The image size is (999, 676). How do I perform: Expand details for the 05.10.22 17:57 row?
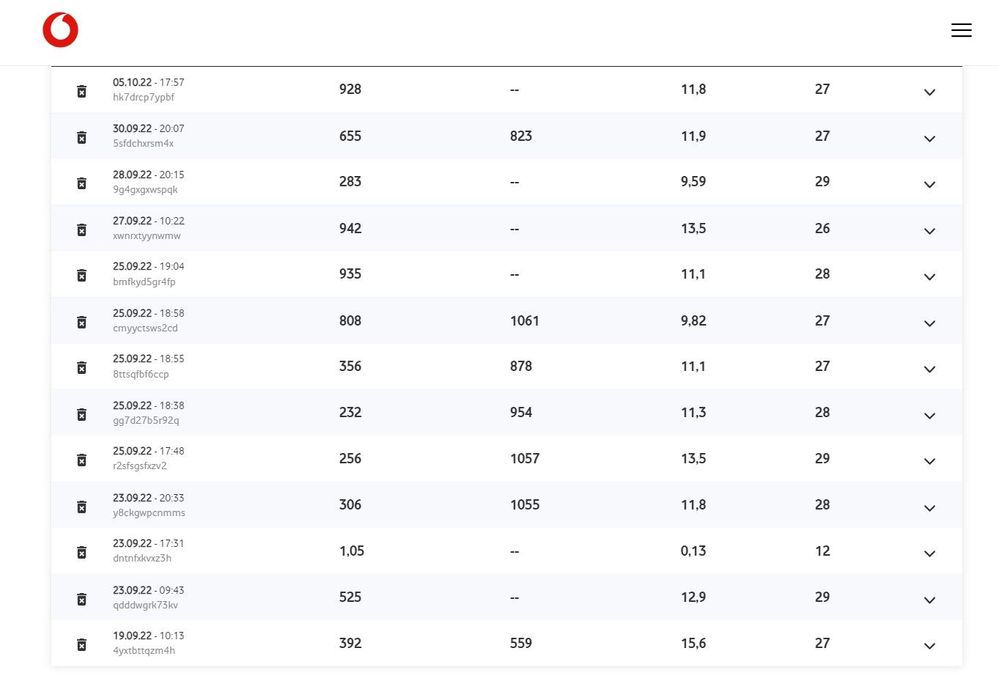(x=929, y=92)
